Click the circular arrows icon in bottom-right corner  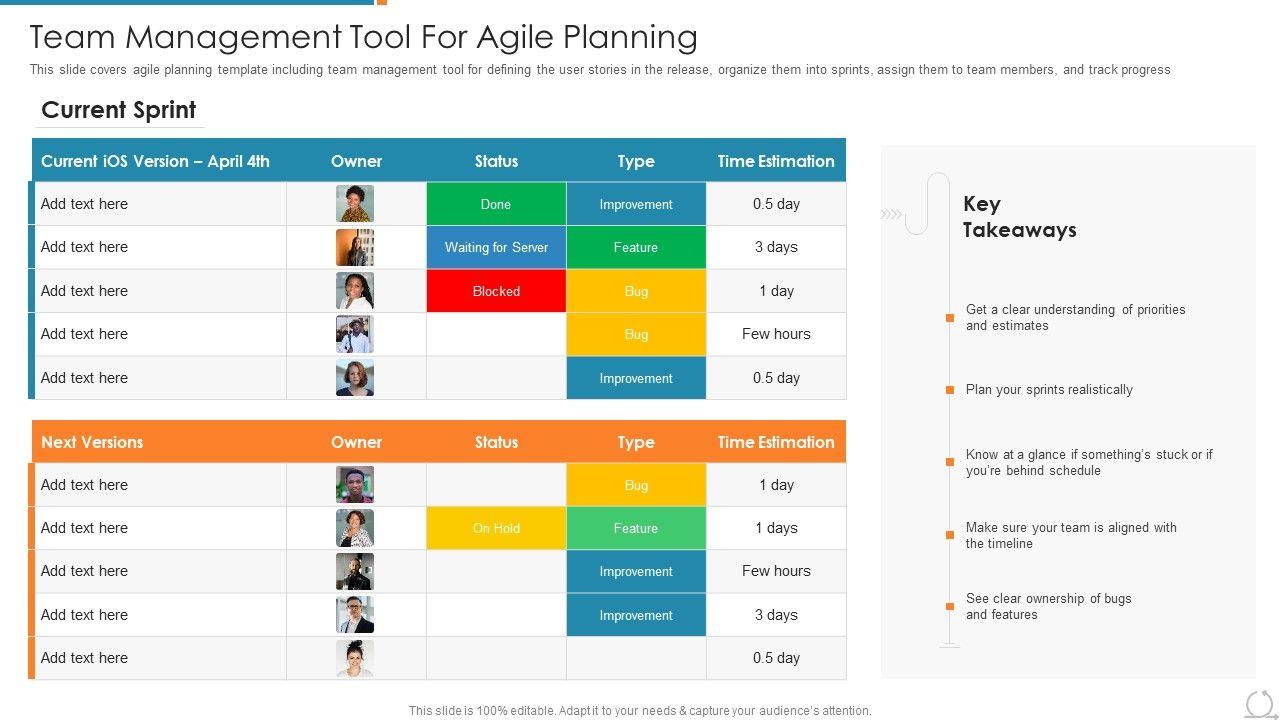[x=1260, y=703]
